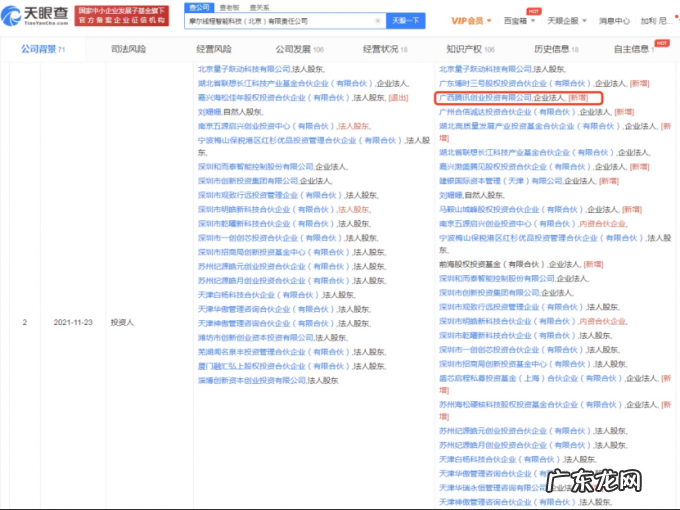Click row number 2 cell
Image resolution: width=680 pixels, height=510 pixels.
click(x=25, y=322)
